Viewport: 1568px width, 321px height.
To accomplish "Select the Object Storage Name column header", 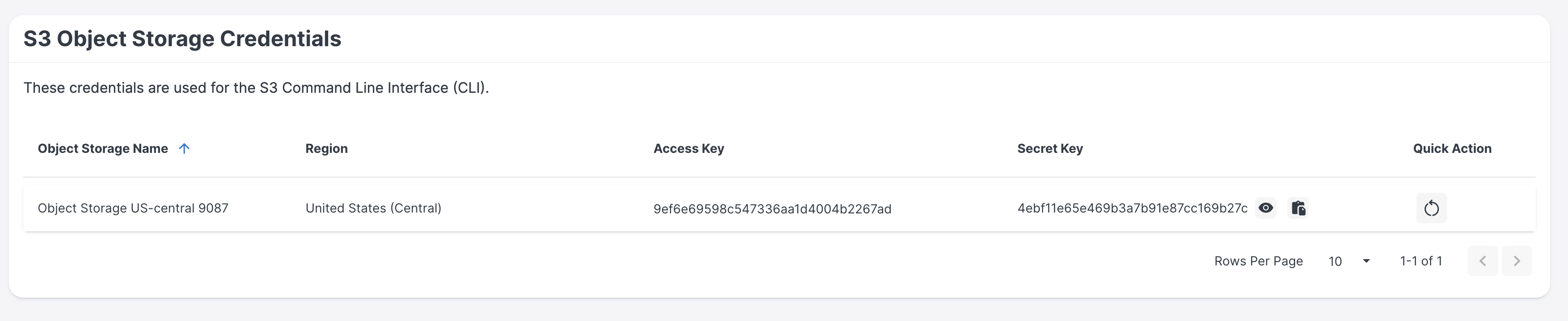I will click(x=104, y=148).
